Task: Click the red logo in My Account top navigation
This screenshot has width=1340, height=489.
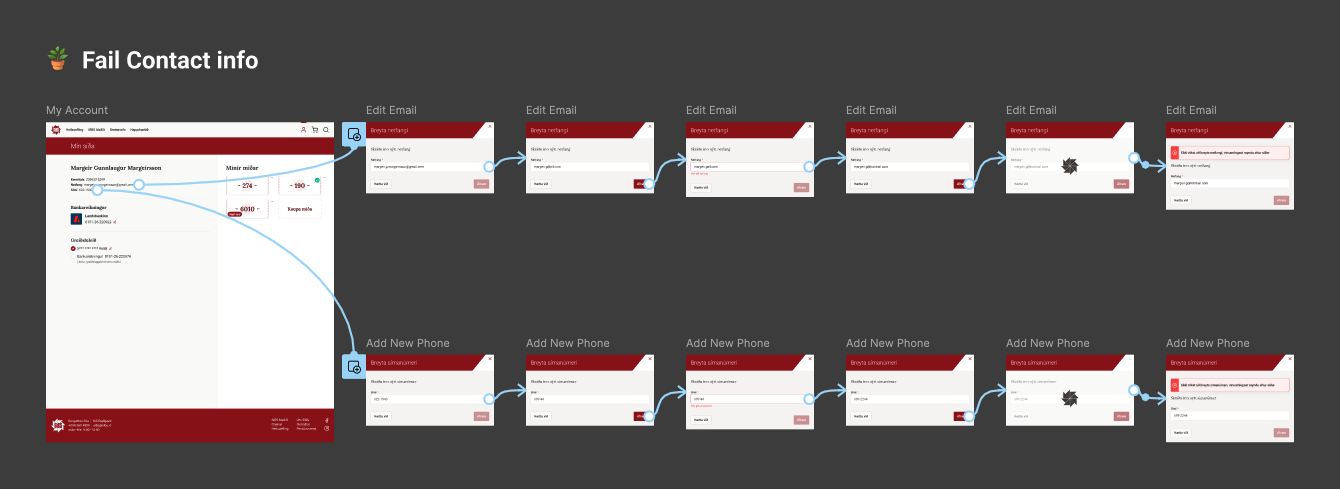Action: [x=56, y=130]
